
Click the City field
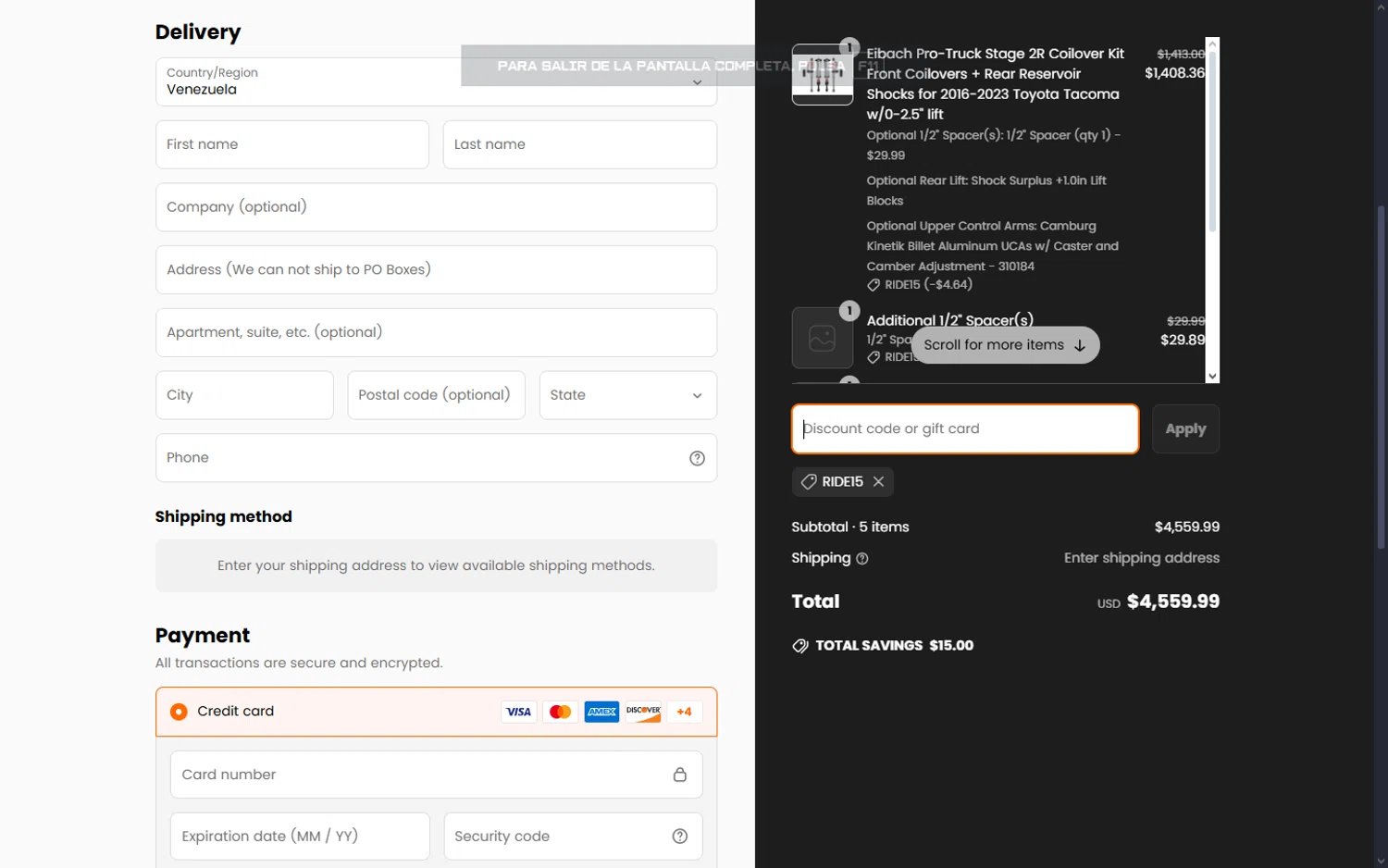244,395
